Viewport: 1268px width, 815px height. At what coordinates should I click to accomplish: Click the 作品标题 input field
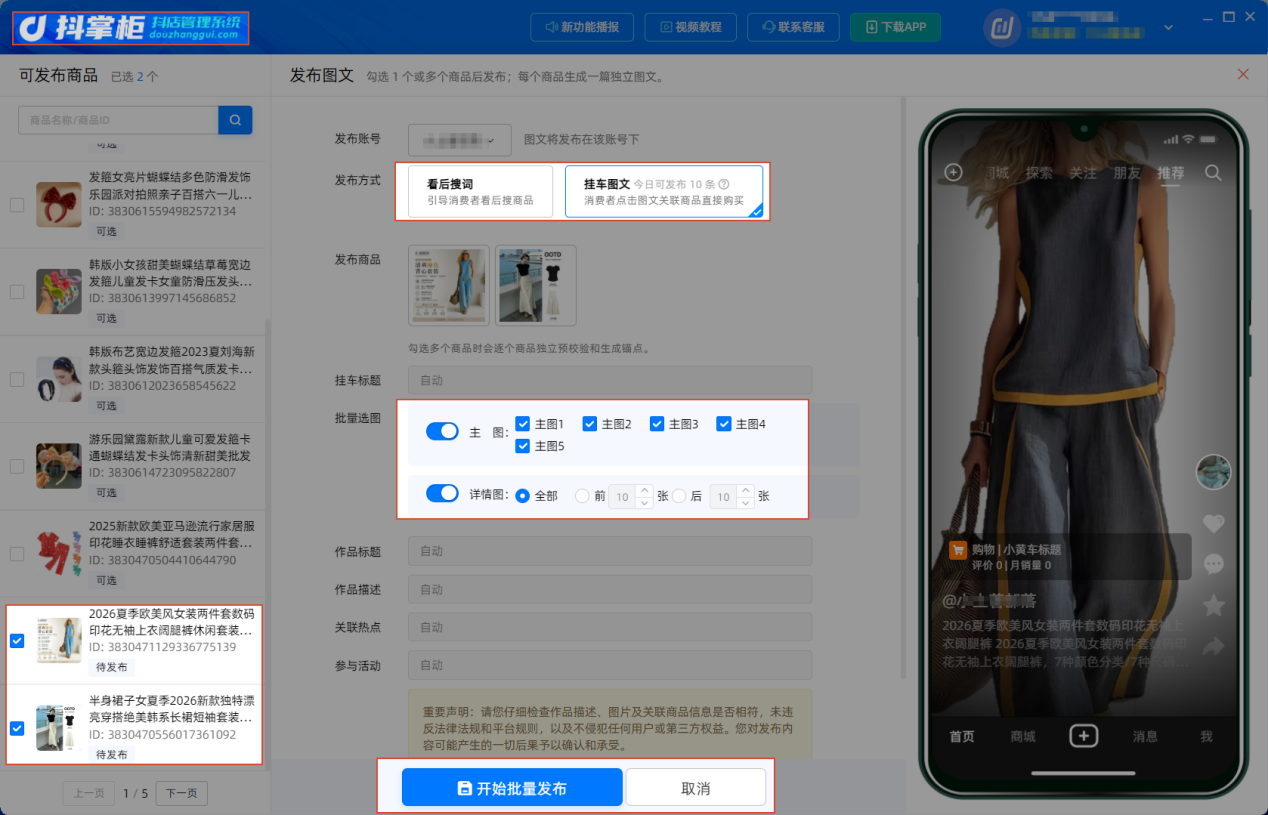point(610,551)
